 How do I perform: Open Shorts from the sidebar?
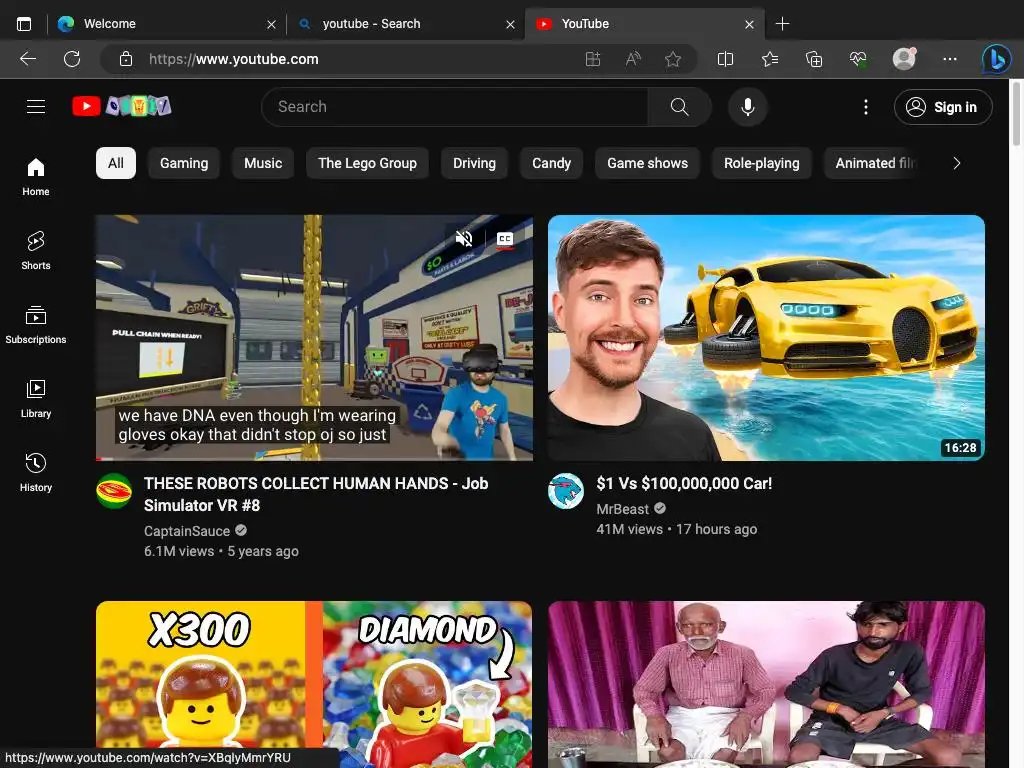click(x=36, y=251)
